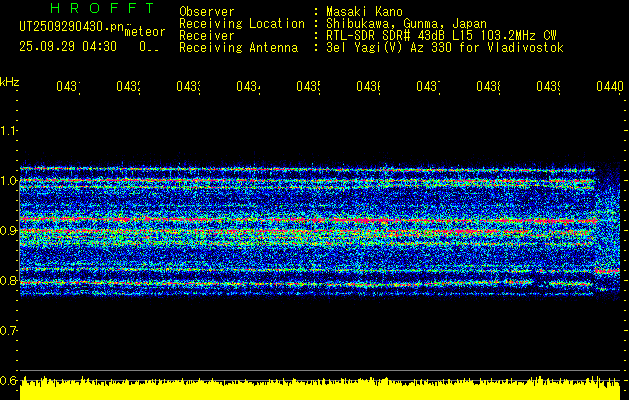This screenshot has width=629, height=400.
Task: Click the Receiving Antenna label
Action: click(x=239, y=48)
